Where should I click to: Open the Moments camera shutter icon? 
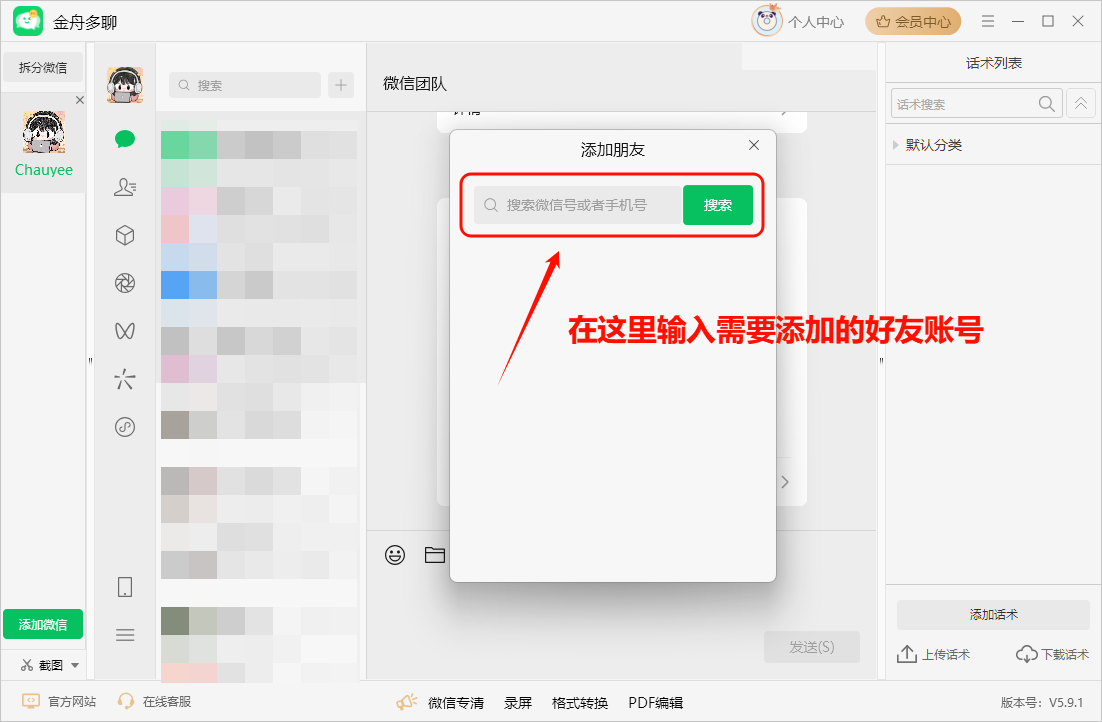point(125,283)
